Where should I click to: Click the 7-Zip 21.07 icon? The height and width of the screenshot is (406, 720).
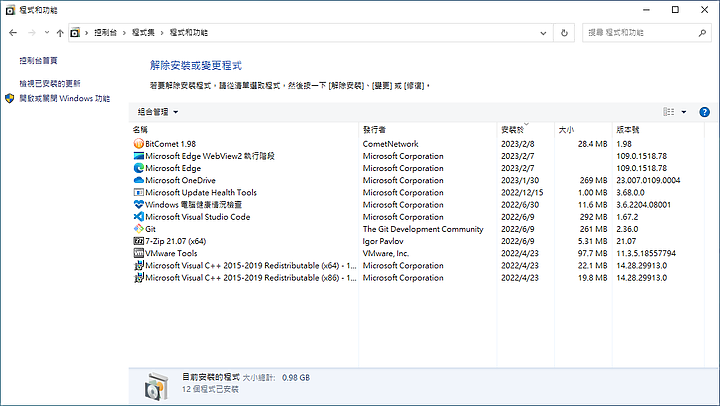pos(139,241)
